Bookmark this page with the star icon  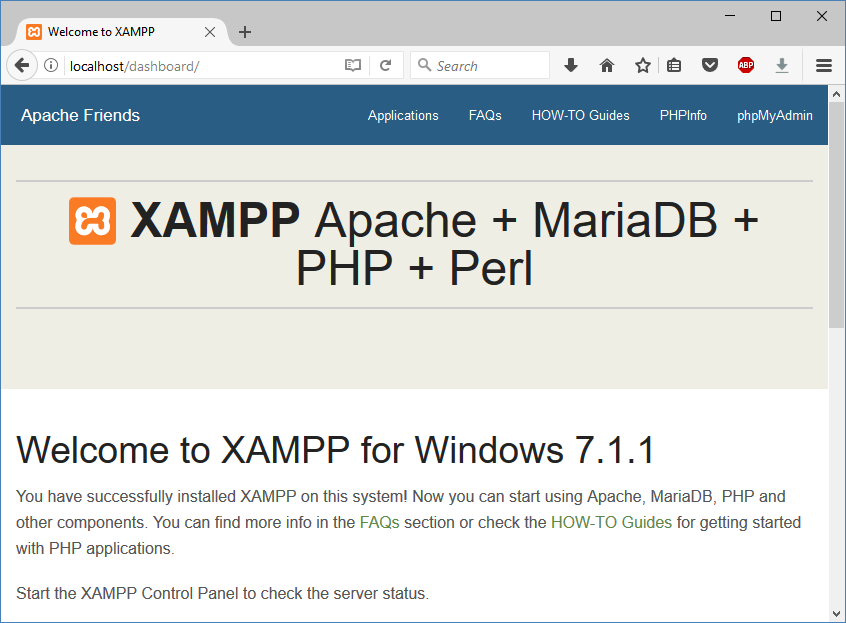[643, 66]
